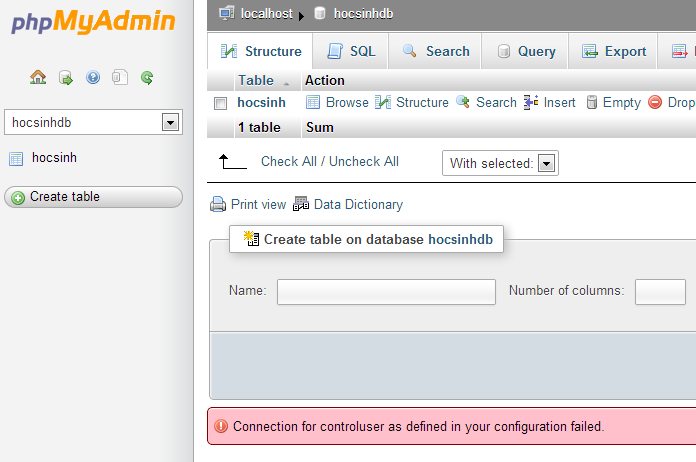This screenshot has width=696, height=462.
Task: Click the Empty trash icon for hocsinh
Action: (x=591, y=102)
